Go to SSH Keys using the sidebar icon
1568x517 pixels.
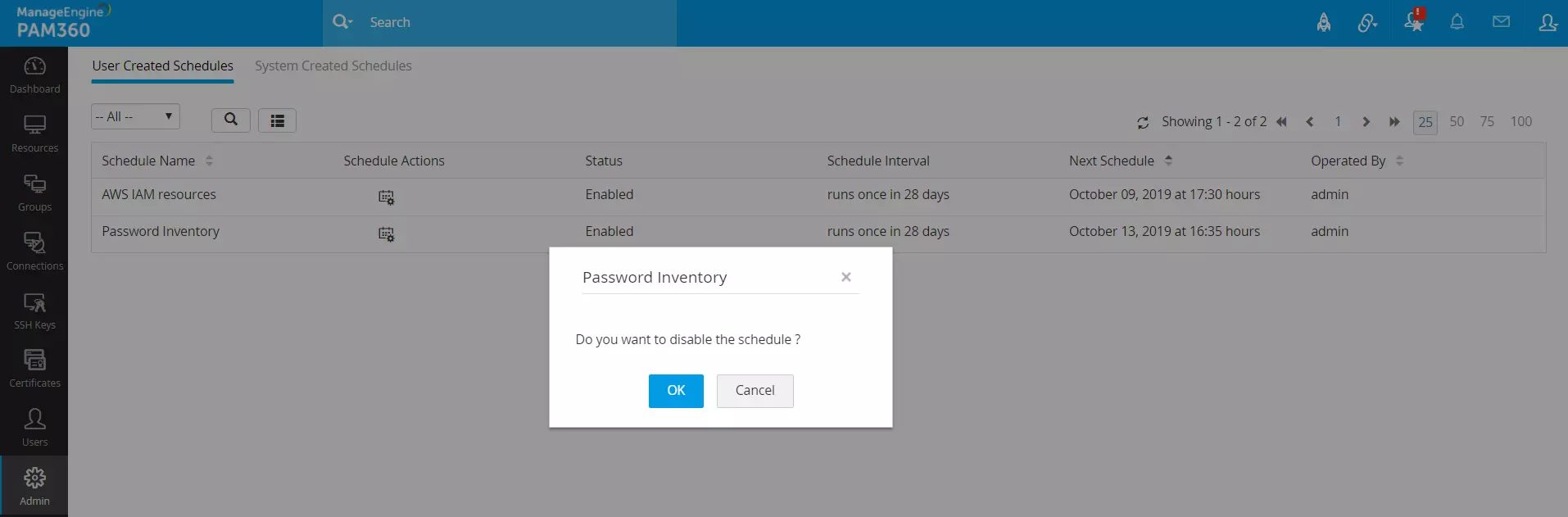coord(34,309)
